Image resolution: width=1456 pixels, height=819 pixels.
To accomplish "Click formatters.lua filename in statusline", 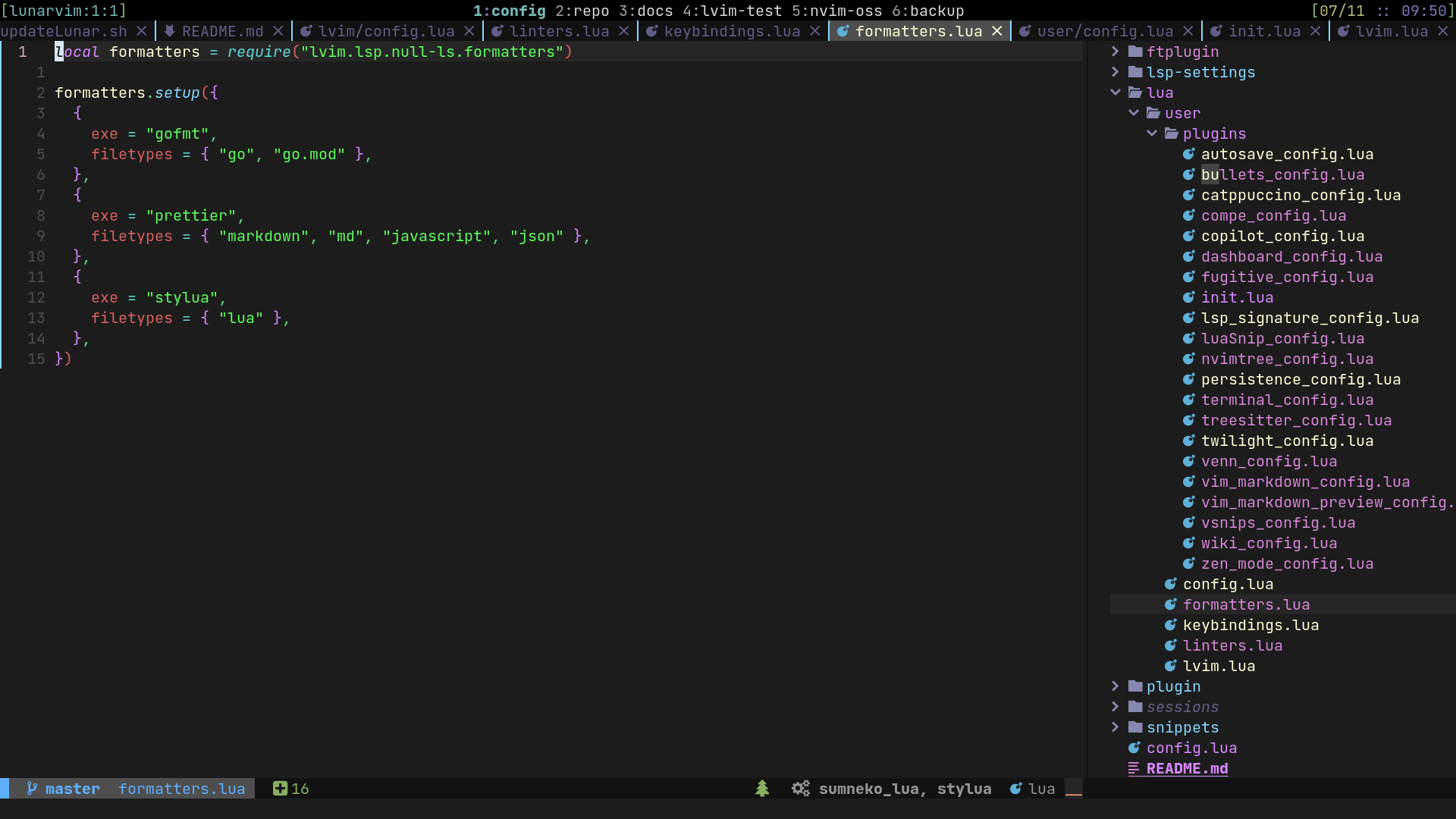I will 181,789.
